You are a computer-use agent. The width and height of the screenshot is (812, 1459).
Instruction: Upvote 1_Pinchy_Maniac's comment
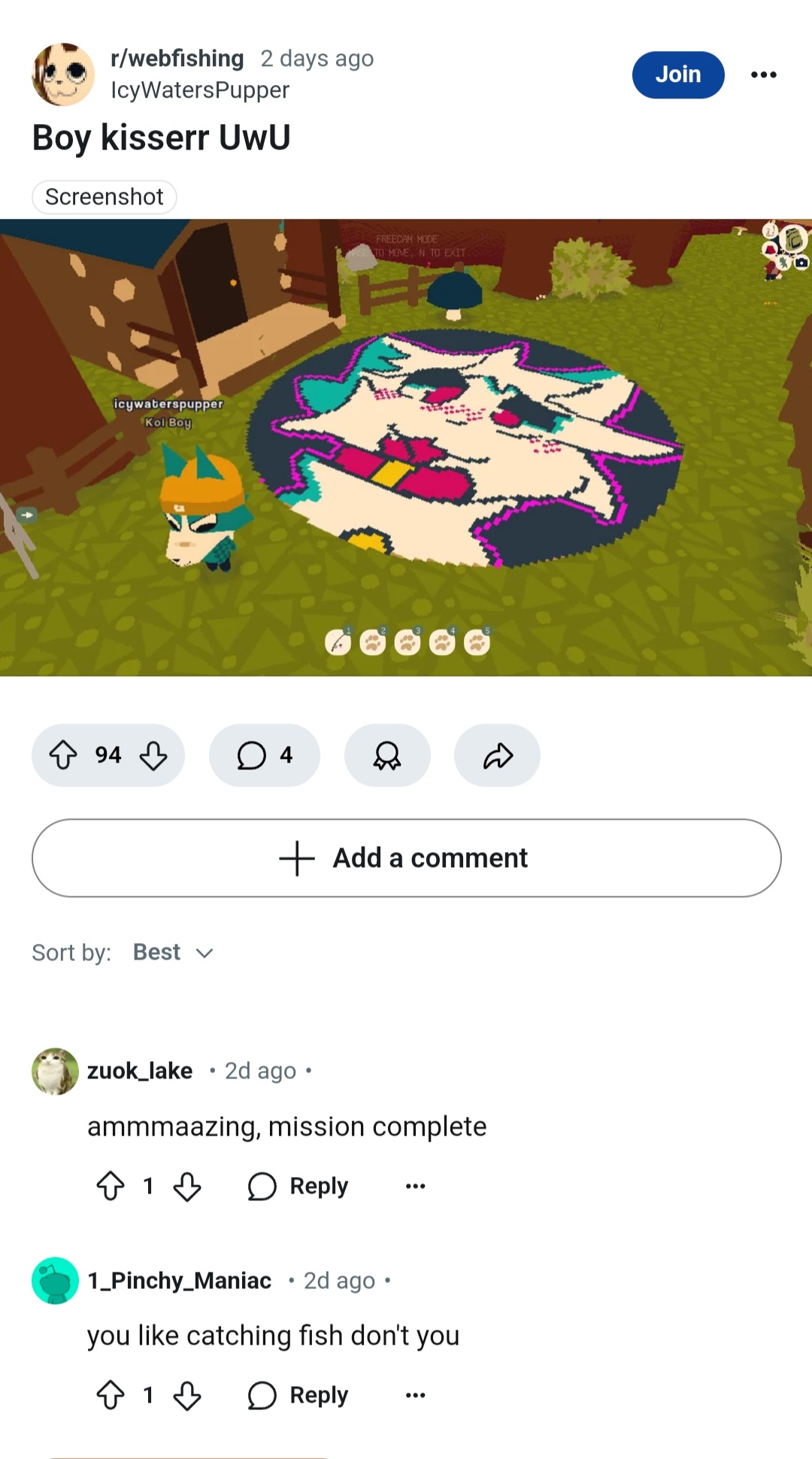[111, 1395]
